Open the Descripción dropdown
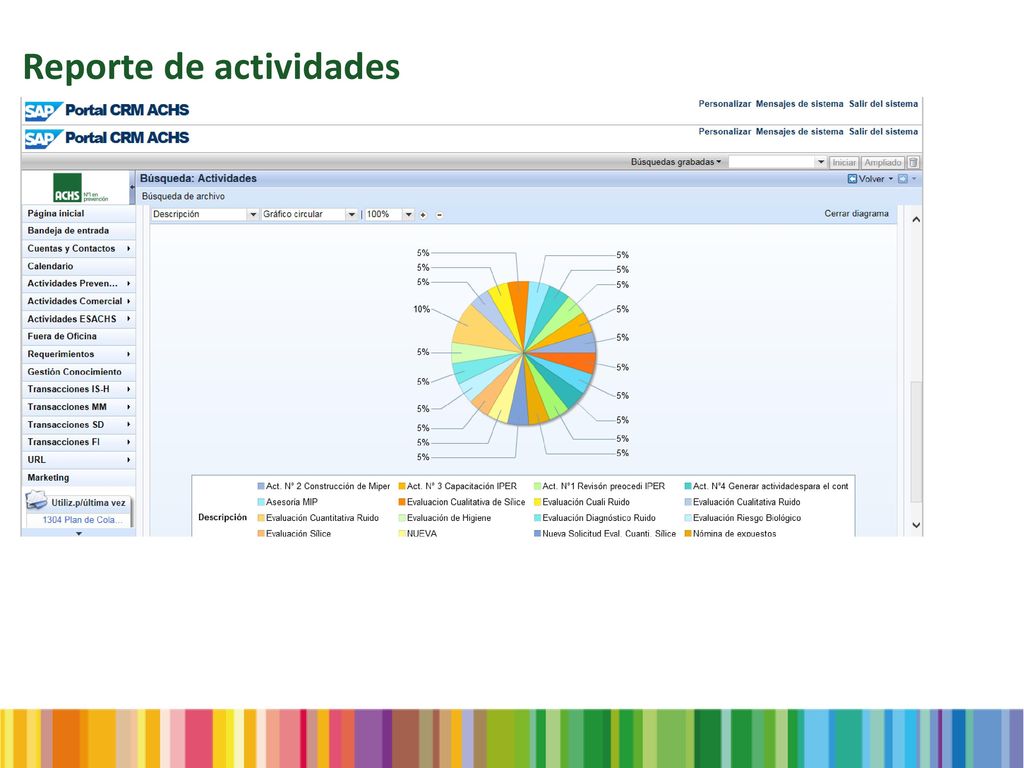Screen dimensions: 1024x768 point(253,214)
